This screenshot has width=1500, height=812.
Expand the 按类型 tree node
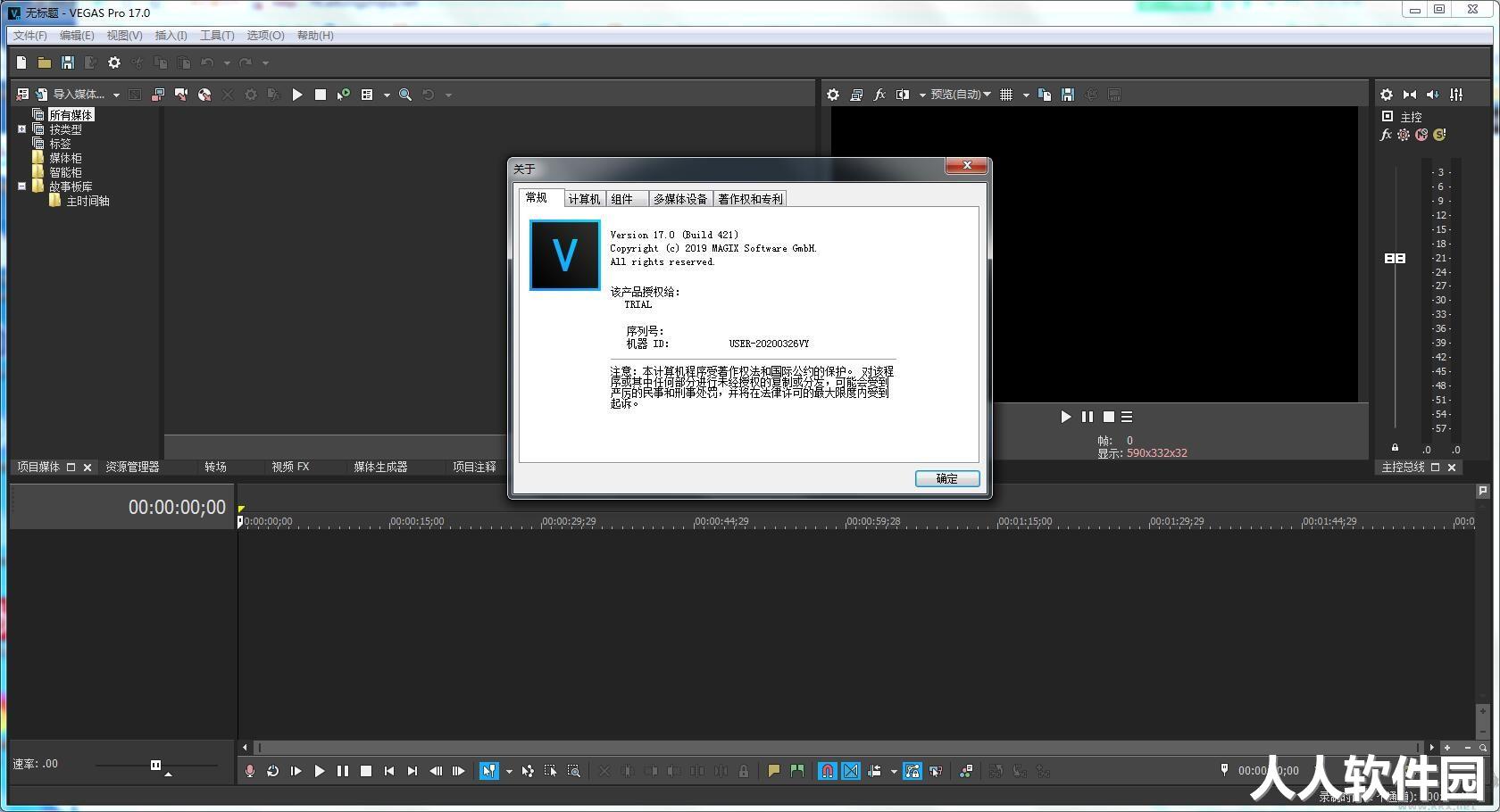(22, 129)
